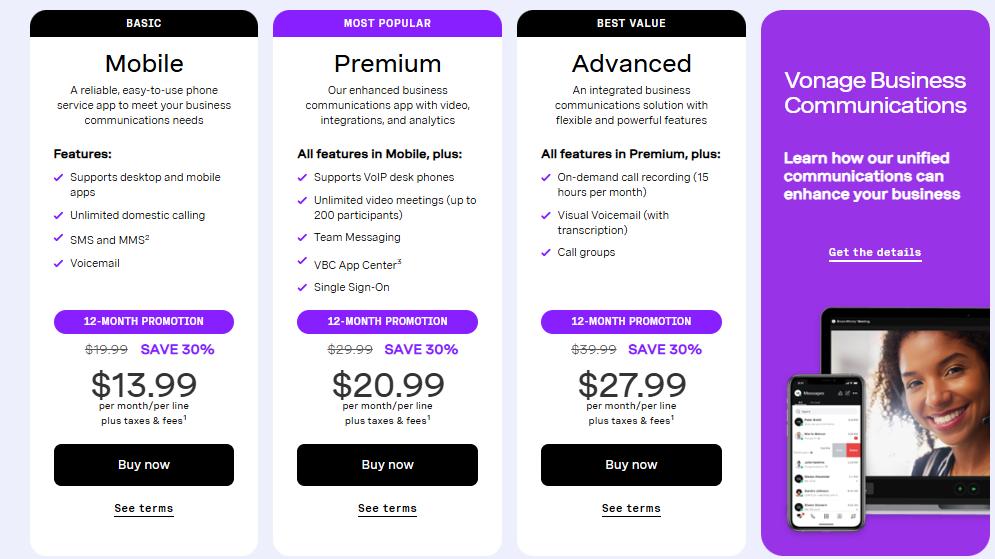Click the Buy now button for Premium plan

tap(387, 465)
